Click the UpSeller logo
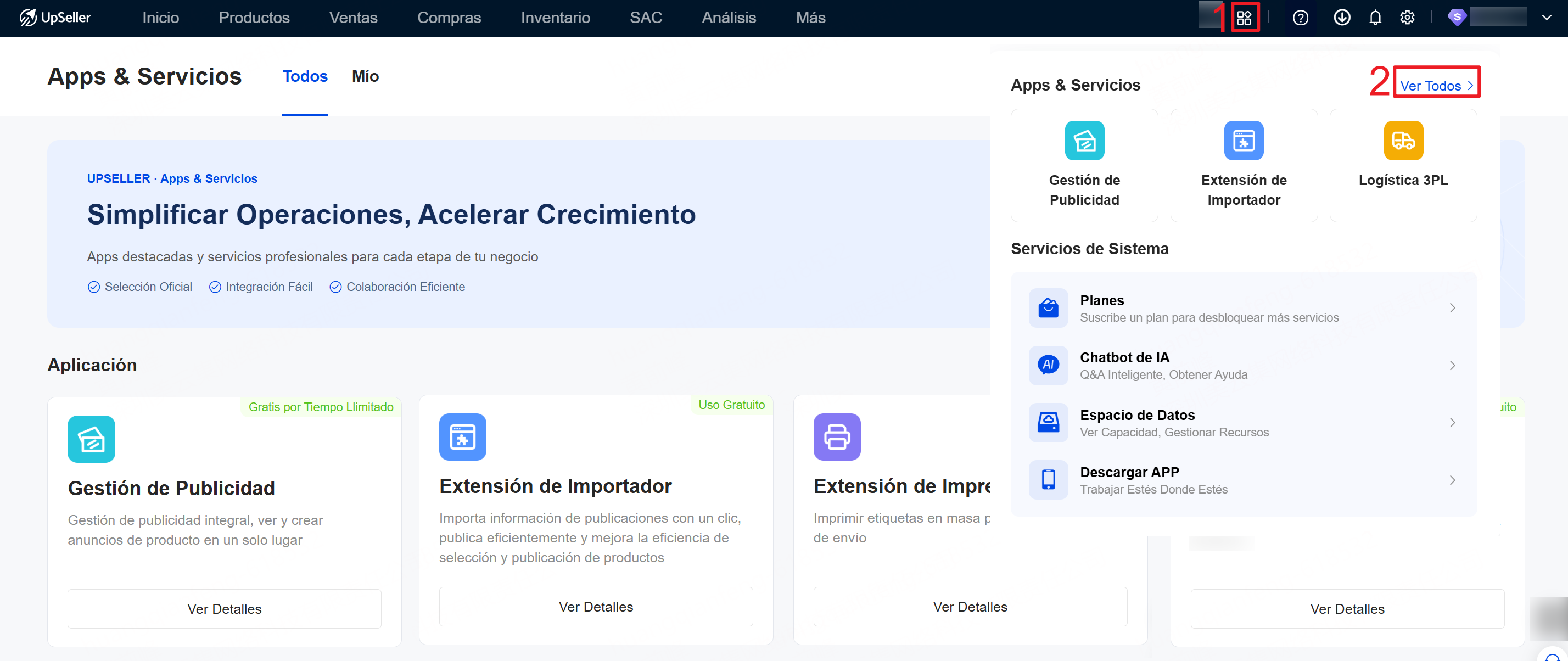The image size is (1568, 661). pos(55,18)
